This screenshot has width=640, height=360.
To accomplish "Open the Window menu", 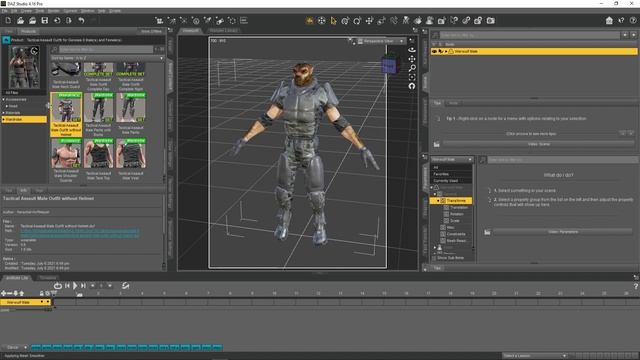I will (87, 11).
